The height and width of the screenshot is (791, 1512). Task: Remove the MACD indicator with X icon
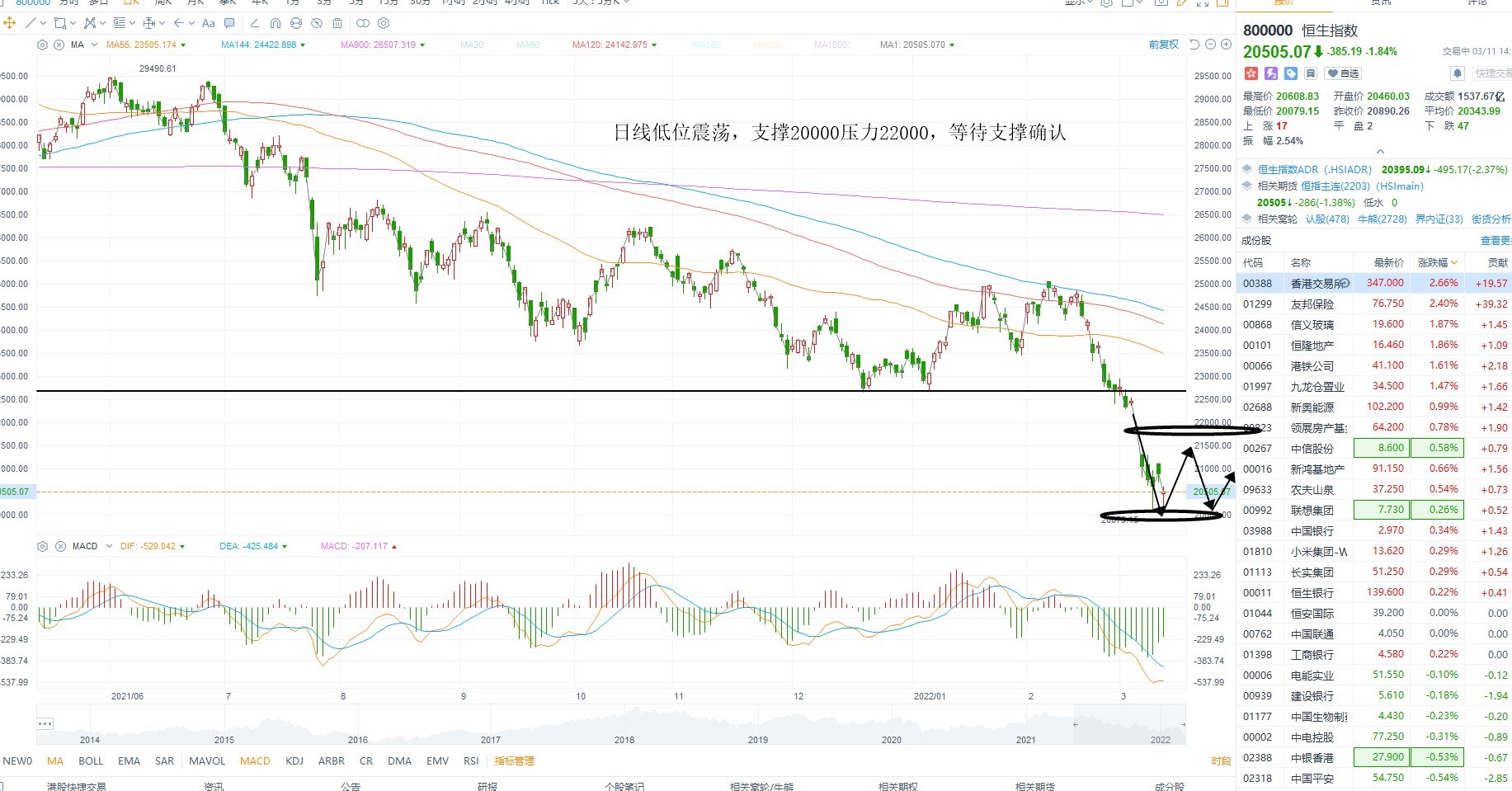[59, 546]
